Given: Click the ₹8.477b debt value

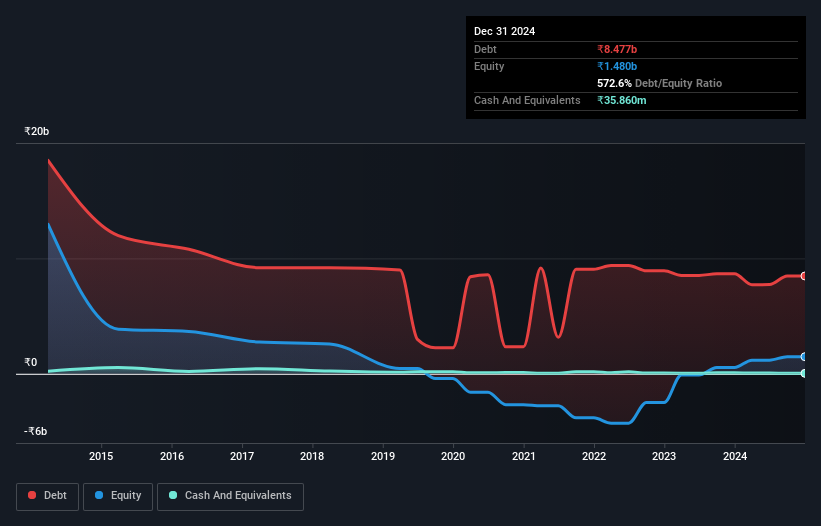Looking at the screenshot, I should coord(617,49).
